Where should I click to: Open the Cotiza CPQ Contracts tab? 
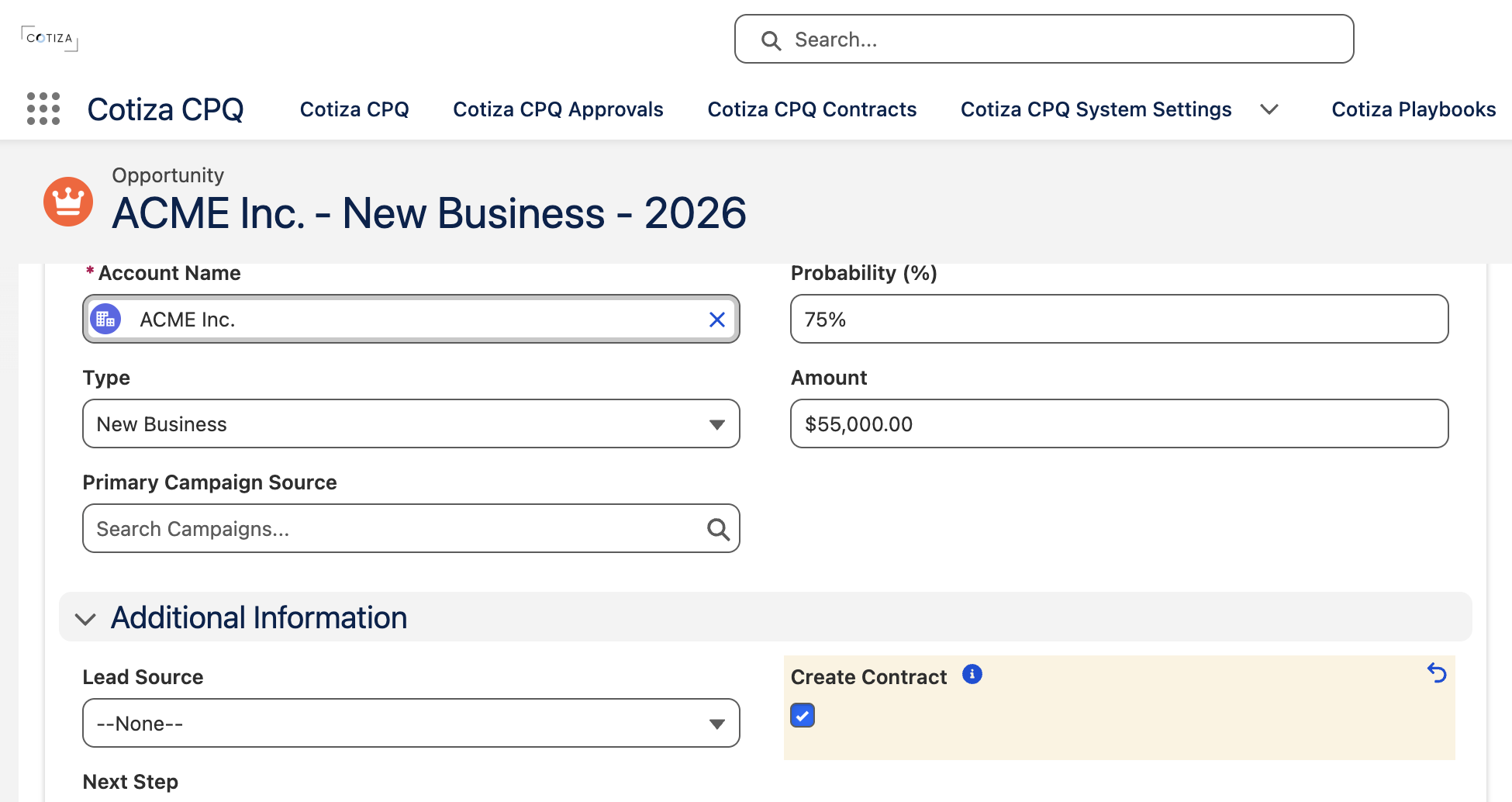pyautogui.click(x=812, y=109)
